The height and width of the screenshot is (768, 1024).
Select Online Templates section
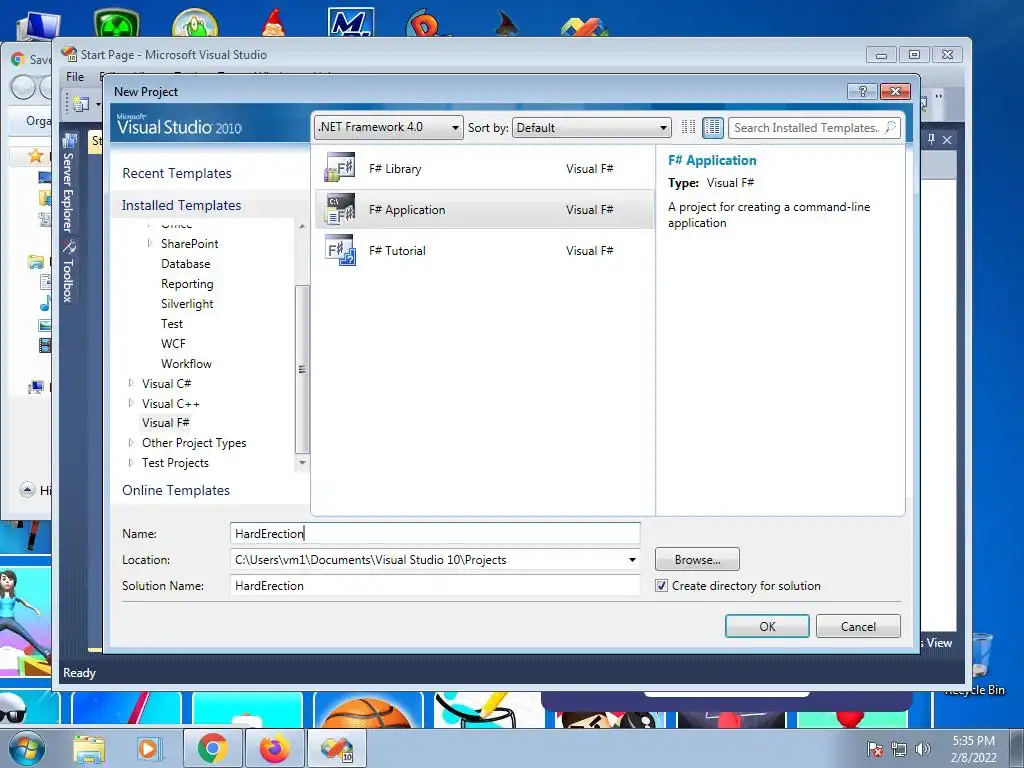point(176,490)
